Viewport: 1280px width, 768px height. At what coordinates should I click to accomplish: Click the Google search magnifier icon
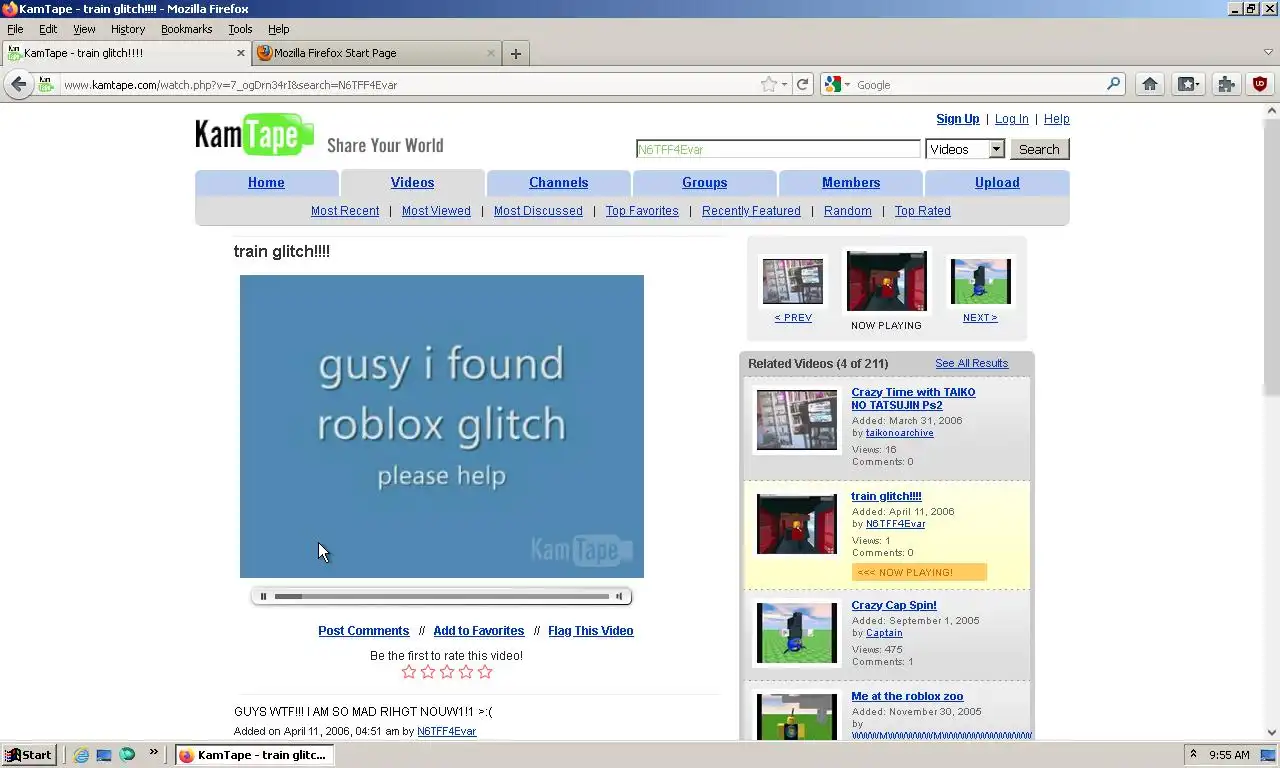tap(1113, 85)
